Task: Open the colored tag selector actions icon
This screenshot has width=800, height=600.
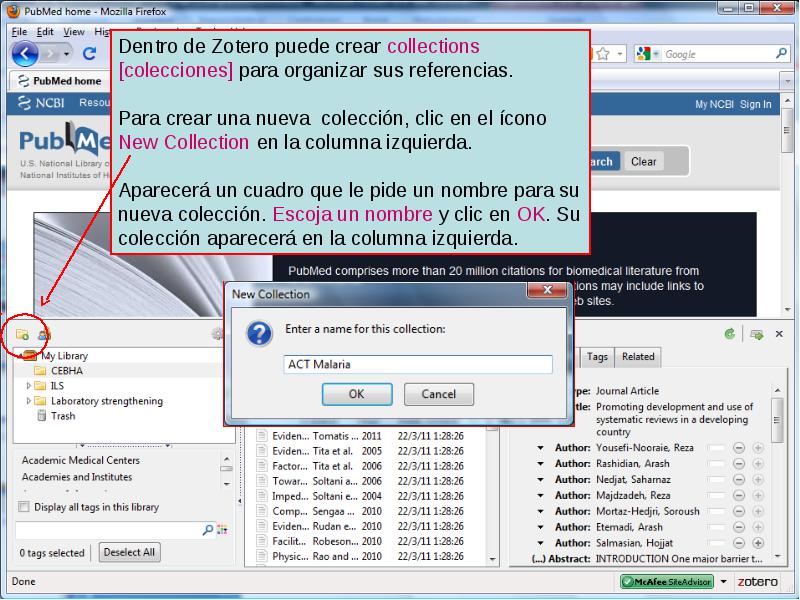Action: tap(222, 530)
